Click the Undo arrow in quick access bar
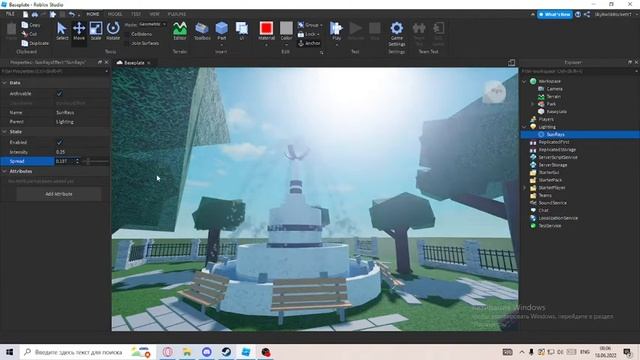 pos(72,14)
